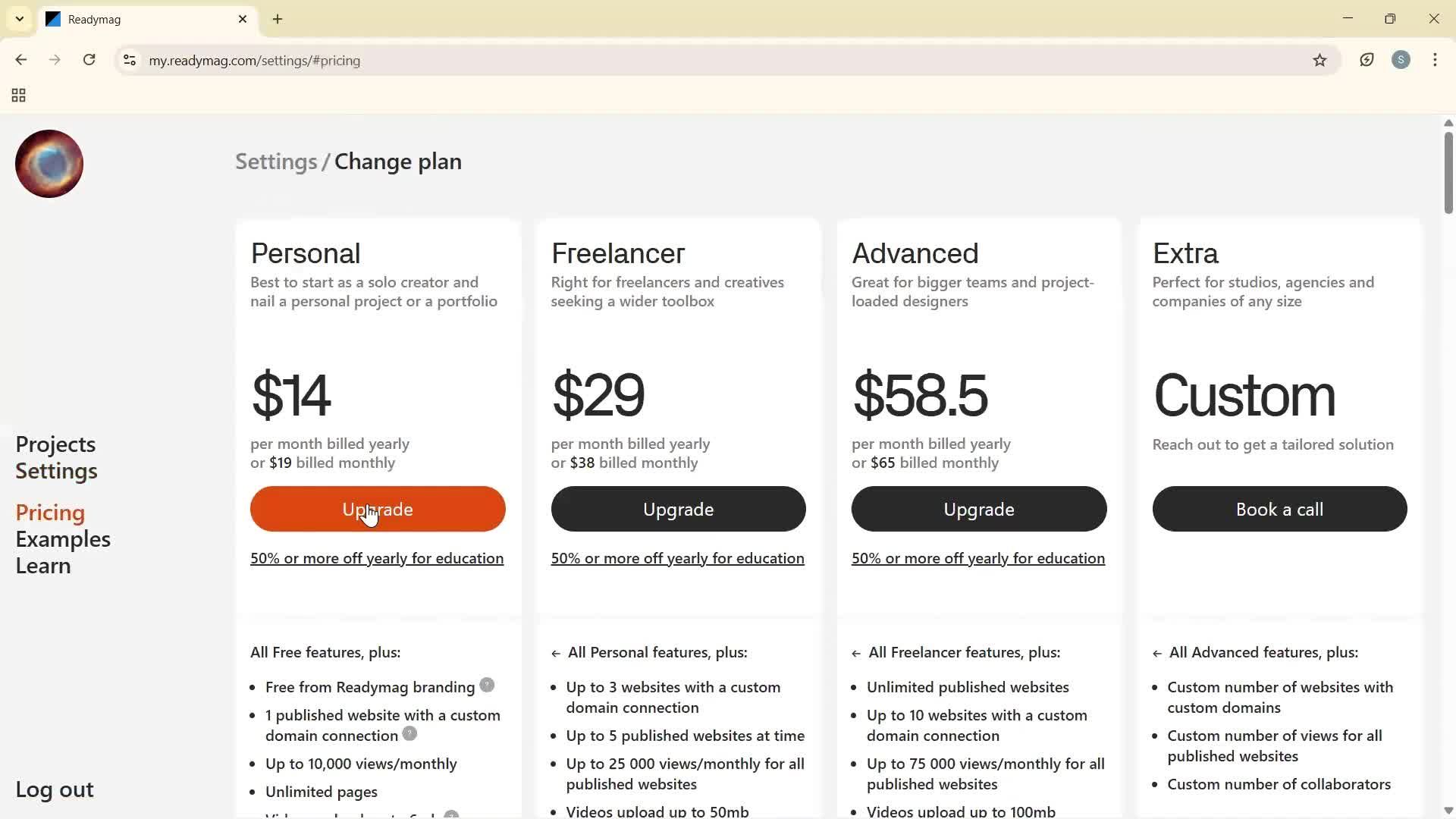The image size is (1456, 819).
Task: Open the site information icon in address bar
Action: coord(130,61)
